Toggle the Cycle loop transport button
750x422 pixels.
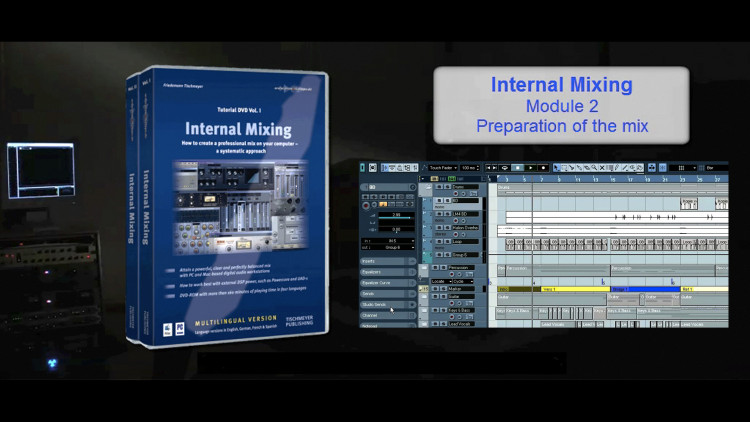coord(505,168)
